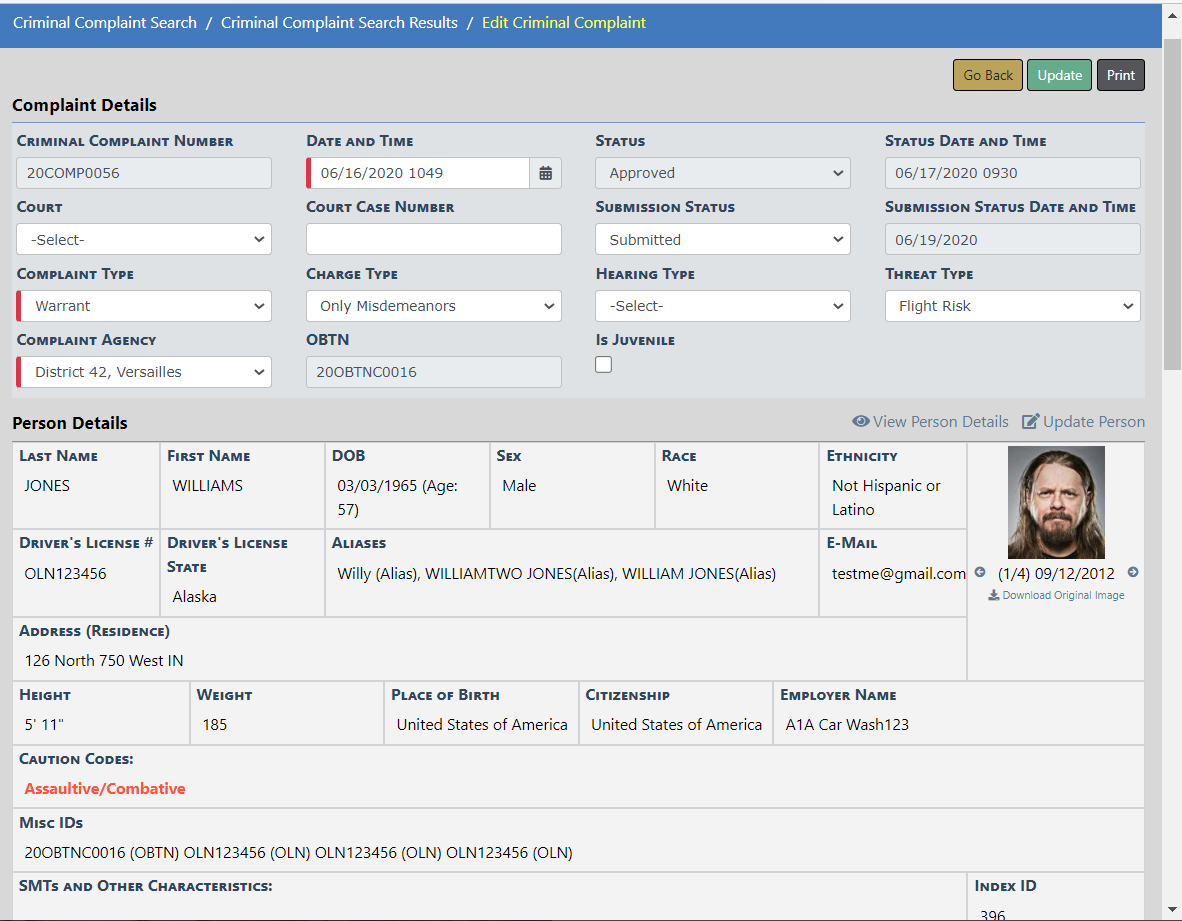Image resolution: width=1182 pixels, height=921 pixels.
Task: Click the pencil edit icon for Update Person
Action: (1030, 422)
